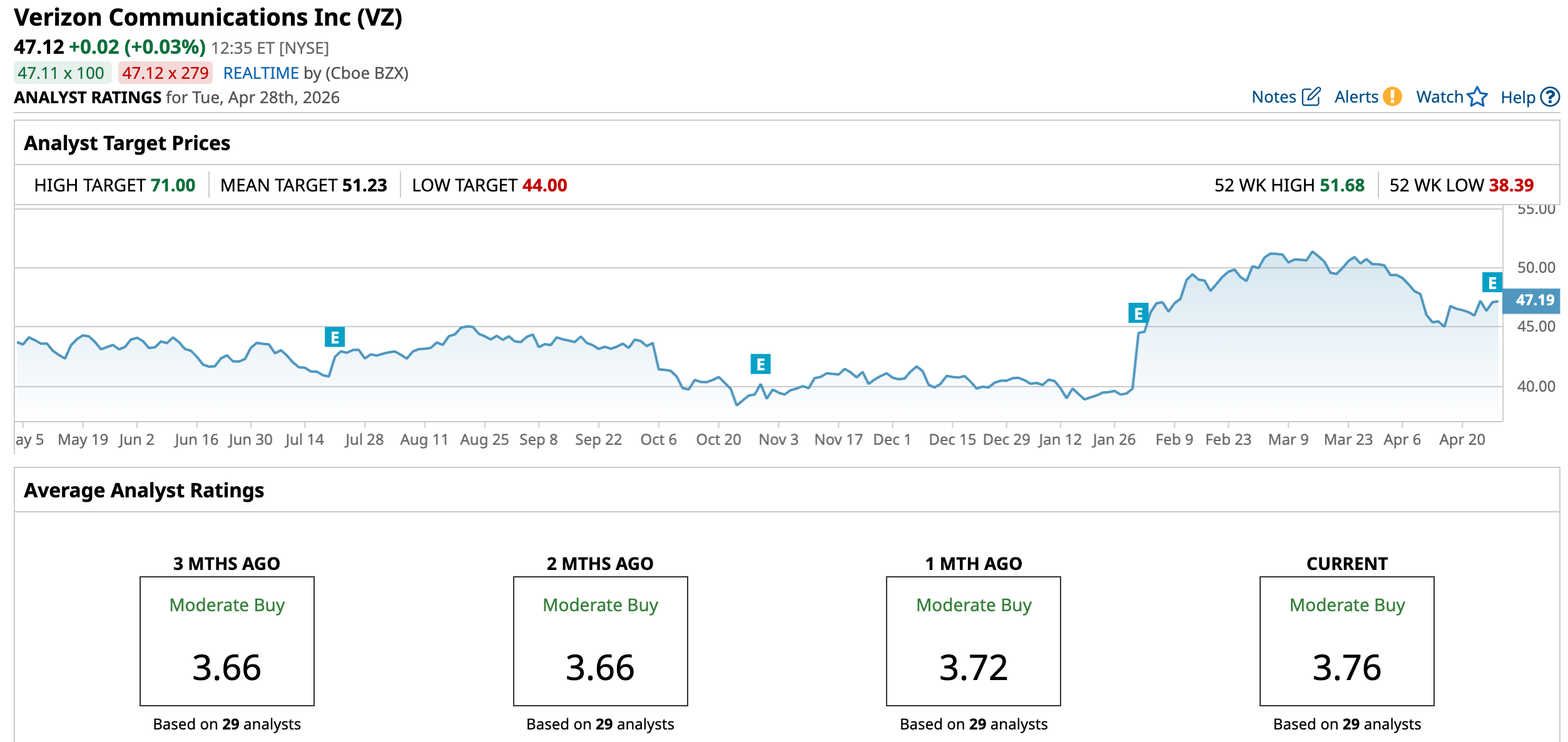1568x742 pixels.
Task: Open the Alerts link
Action: [x=1356, y=97]
